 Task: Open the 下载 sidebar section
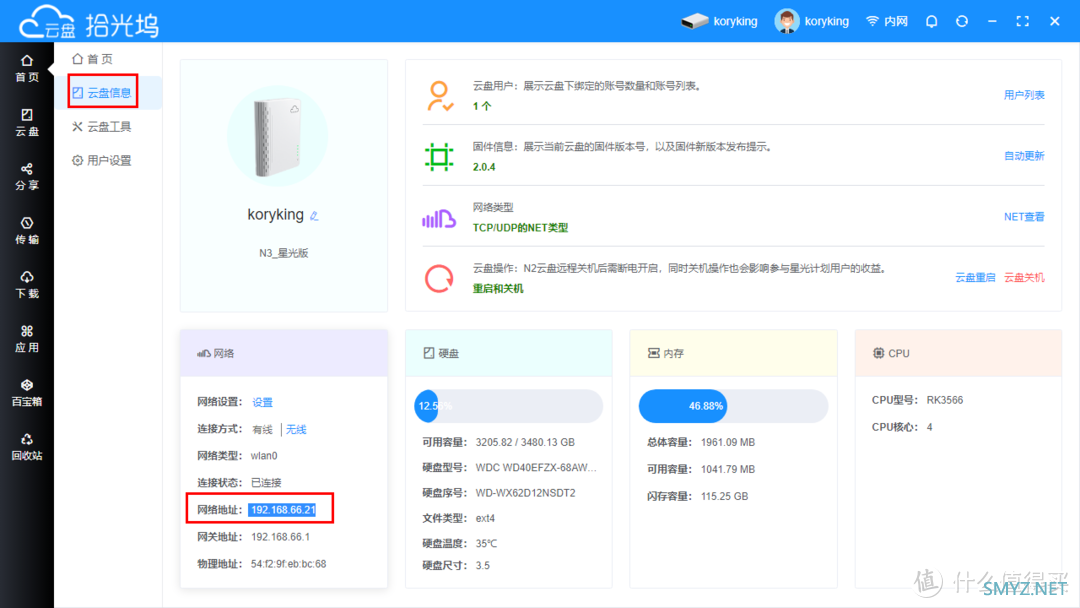click(x=26, y=284)
